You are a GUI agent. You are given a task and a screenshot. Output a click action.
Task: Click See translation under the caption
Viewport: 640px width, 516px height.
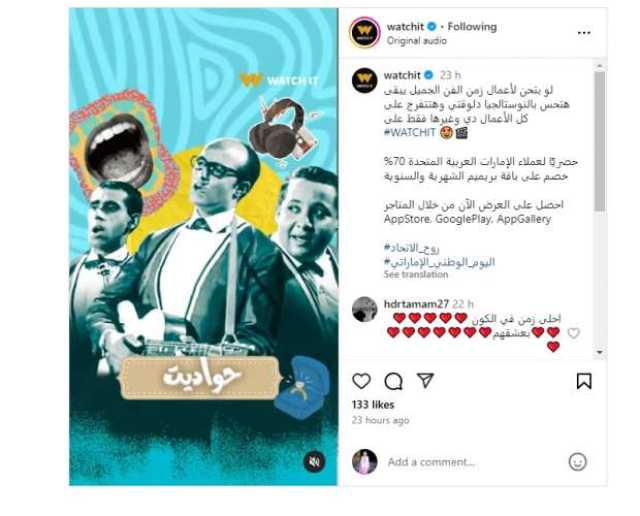[416, 274]
